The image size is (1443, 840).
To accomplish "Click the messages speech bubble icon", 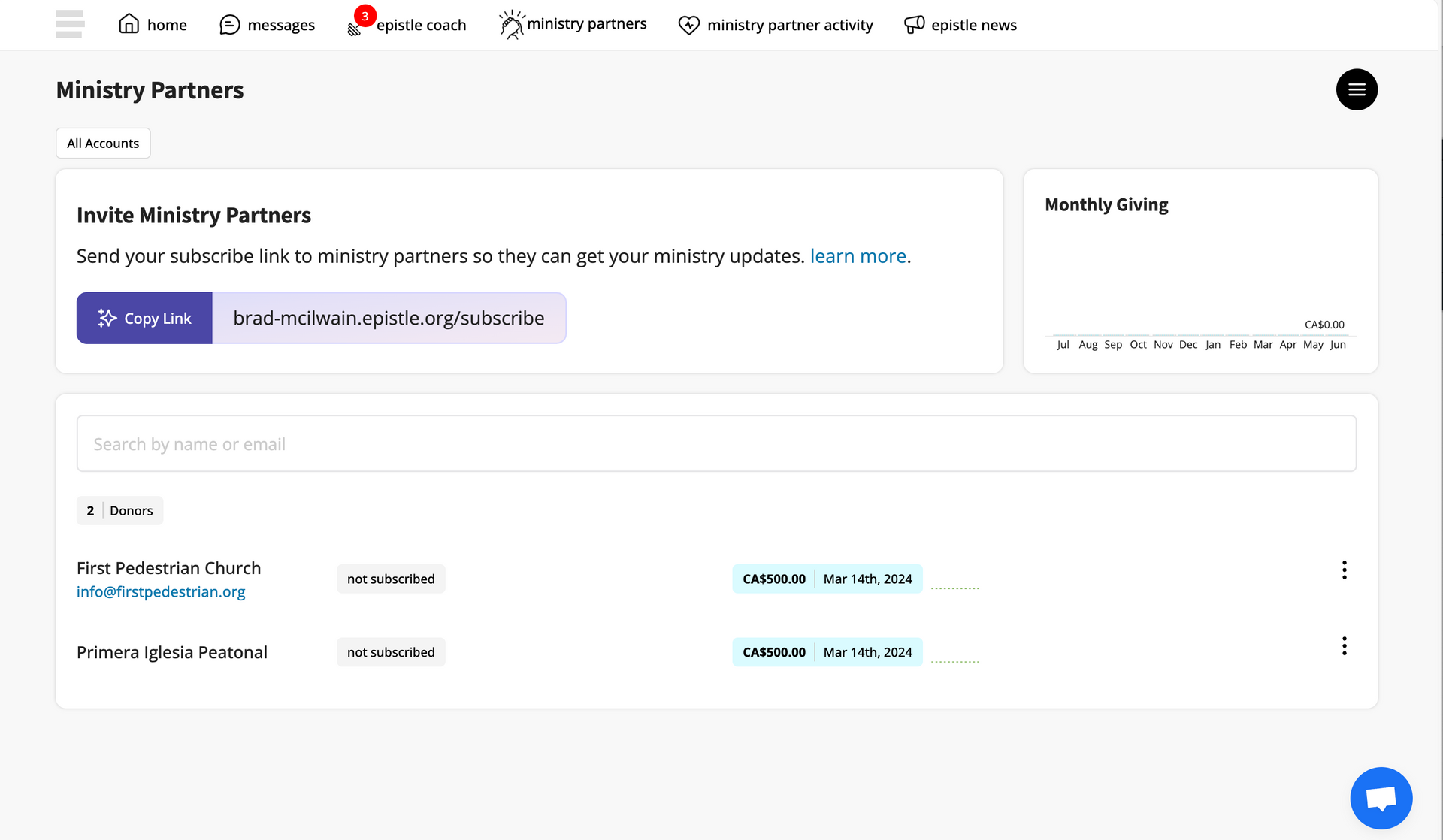I will [230, 25].
